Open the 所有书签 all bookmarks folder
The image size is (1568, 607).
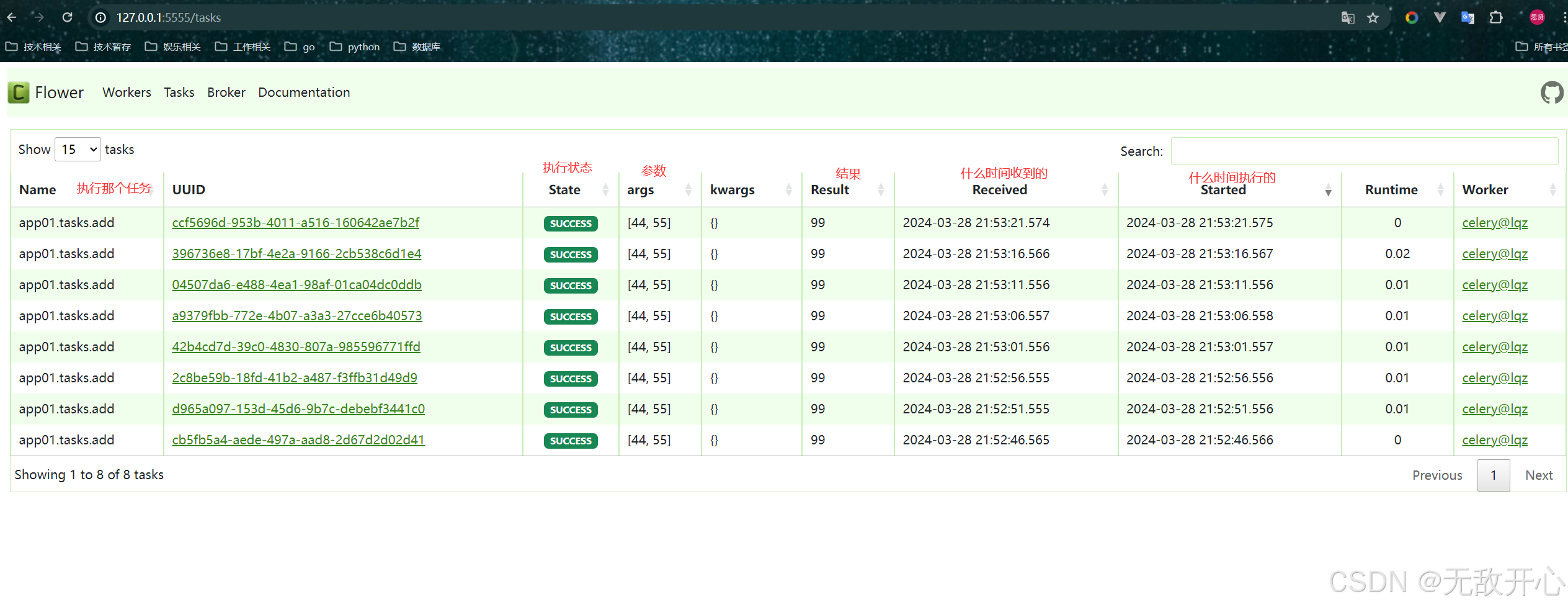pyautogui.click(x=1541, y=47)
